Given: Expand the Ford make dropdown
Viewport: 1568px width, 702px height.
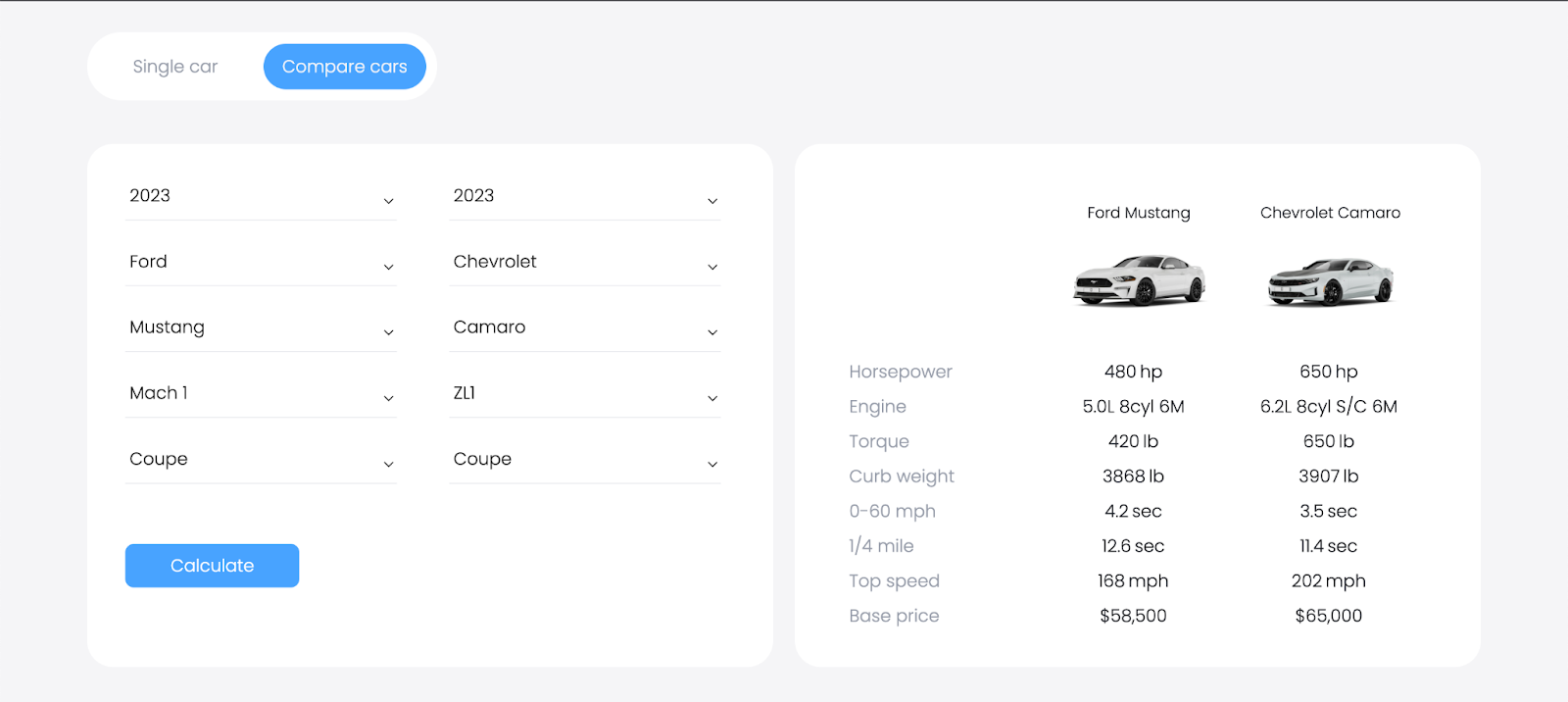Looking at the screenshot, I should click(x=261, y=262).
